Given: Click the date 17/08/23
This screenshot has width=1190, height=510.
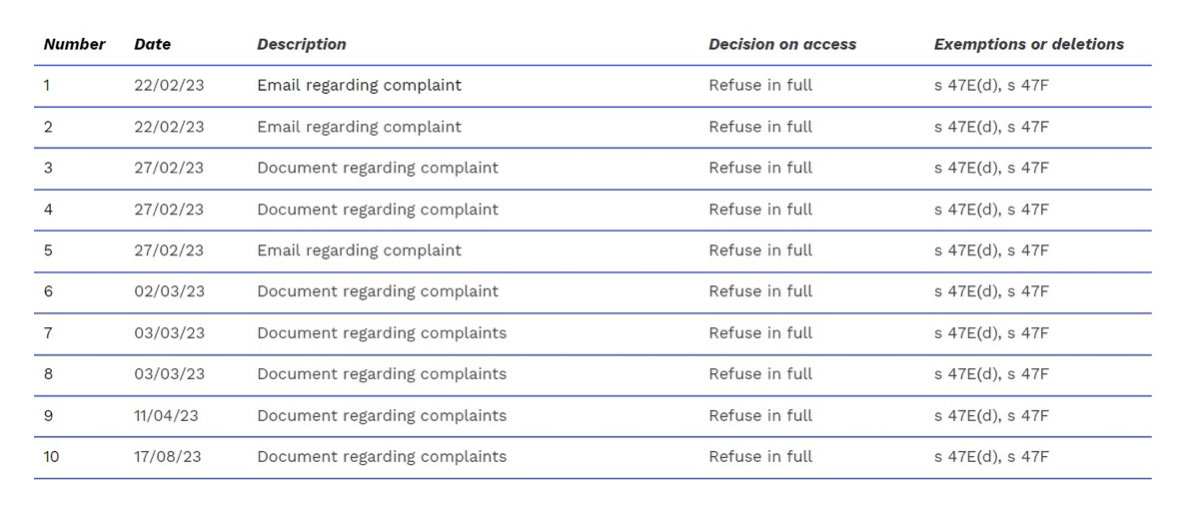Looking at the screenshot, I should point(169,457).
